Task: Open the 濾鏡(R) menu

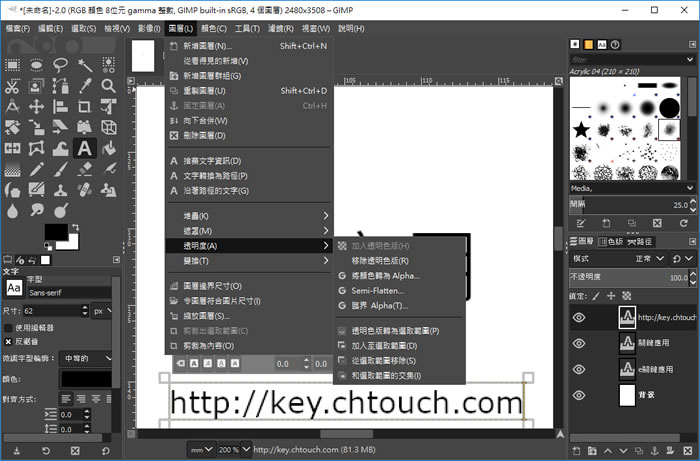Action: [x=280, y=29]
